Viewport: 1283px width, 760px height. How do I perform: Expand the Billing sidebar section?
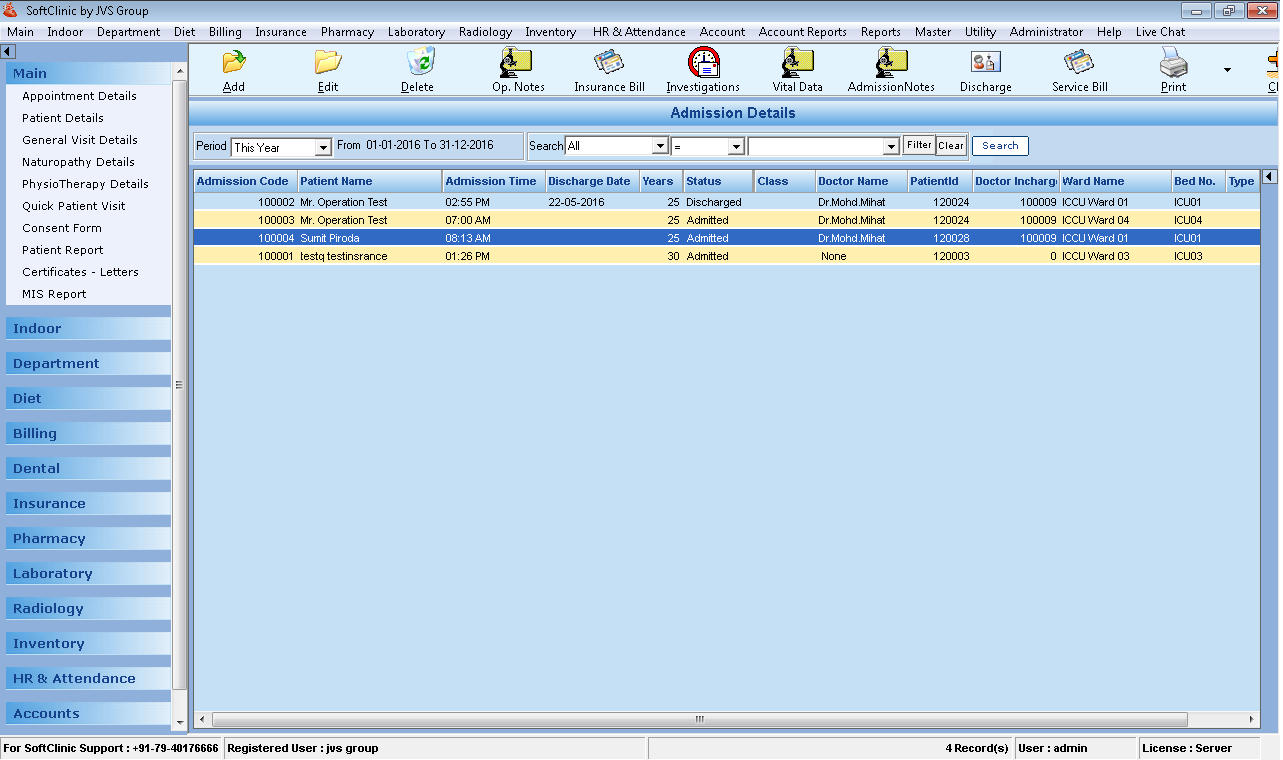pos(88,433)
